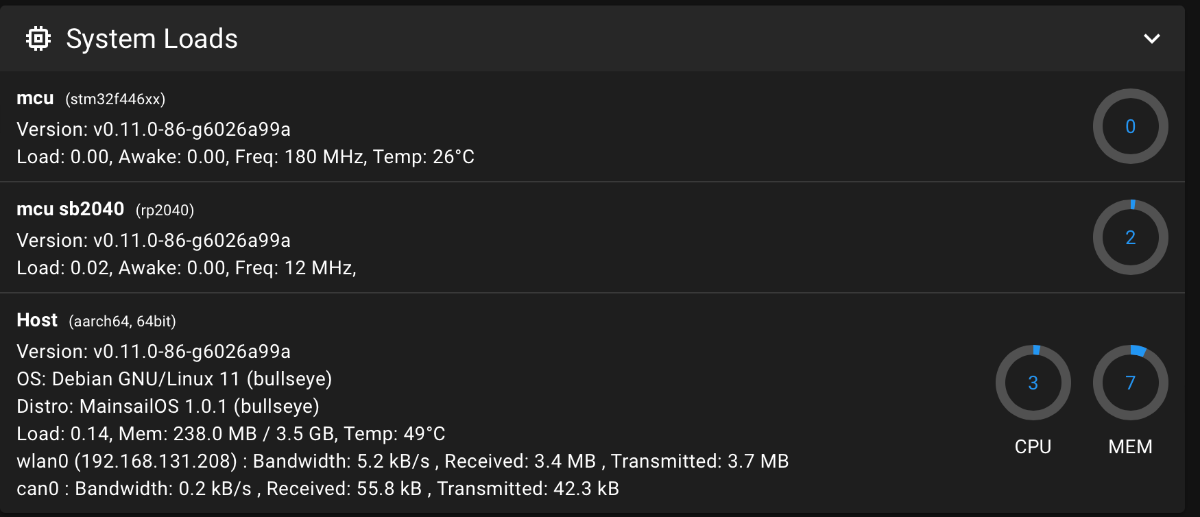This screenshot has height=517, width=1200.
Task: Click the mcu sb2040 load gauge showing 2
Action: pyautogui.click(x=1131, y=237)
